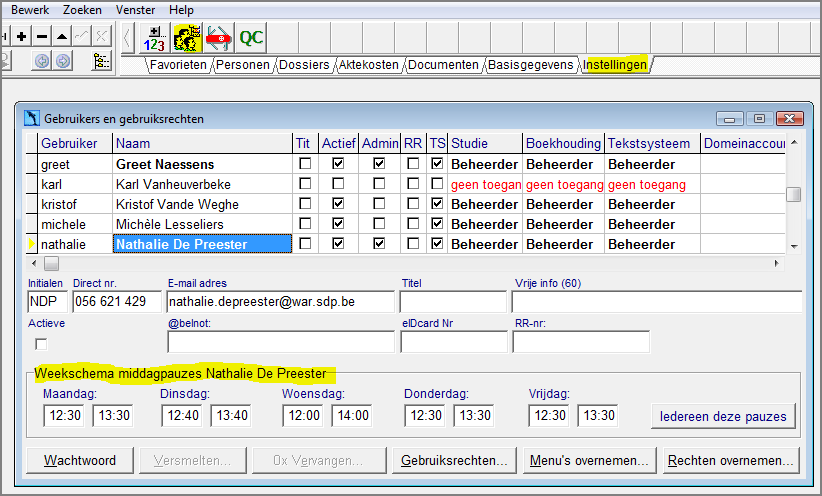Click the Menu's overnemen... button
Image resolution: width=822 pixels, height=496 pixels.
pyautogui.click(x=589, y=460)
